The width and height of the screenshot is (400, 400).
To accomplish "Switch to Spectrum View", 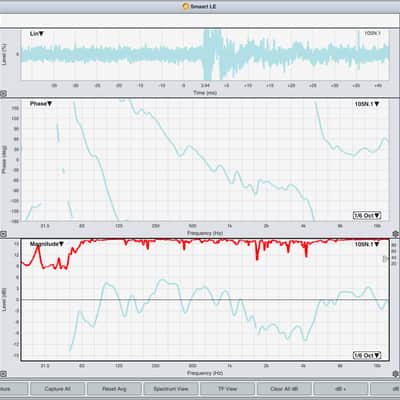I will pyautogui.click(x=171, y=389).
